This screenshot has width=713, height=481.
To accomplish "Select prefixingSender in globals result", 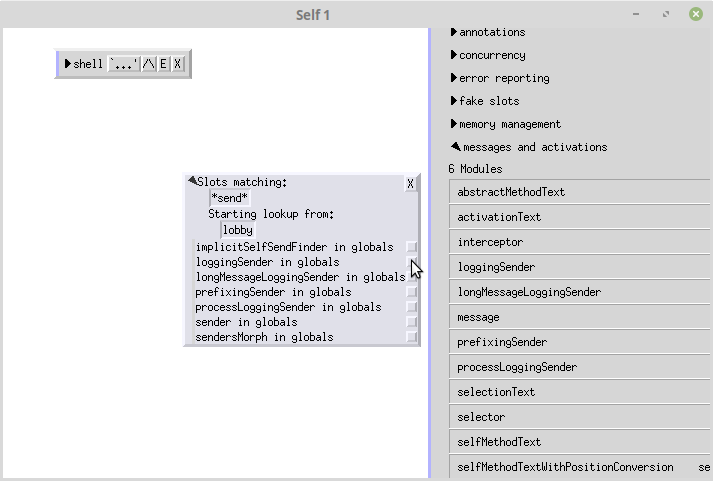I will click(273, 292).
